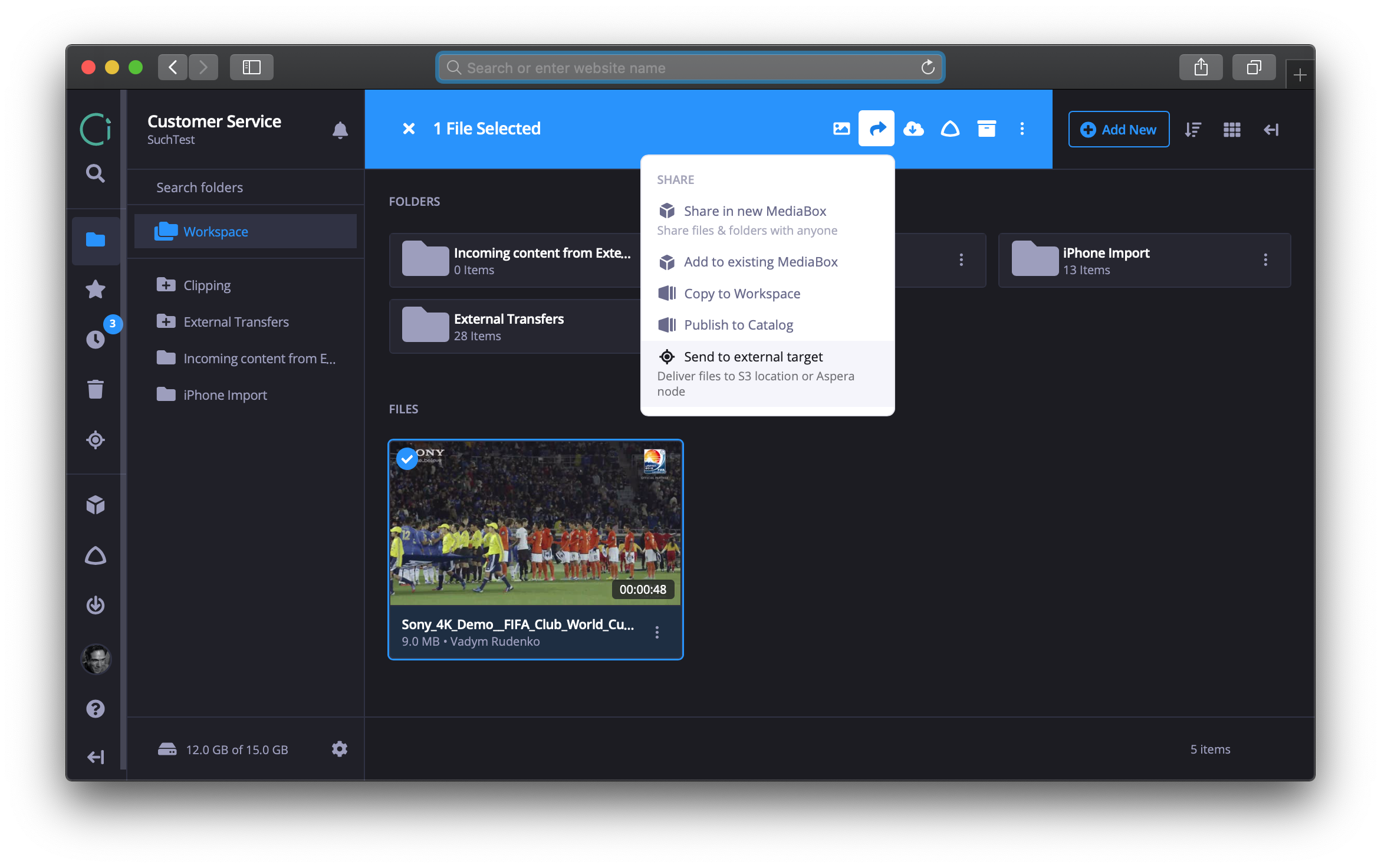Screen dimensions: 1381x868
Task: Open the sort order icon
Action: pyautogui.click(x=1193, y=130)
